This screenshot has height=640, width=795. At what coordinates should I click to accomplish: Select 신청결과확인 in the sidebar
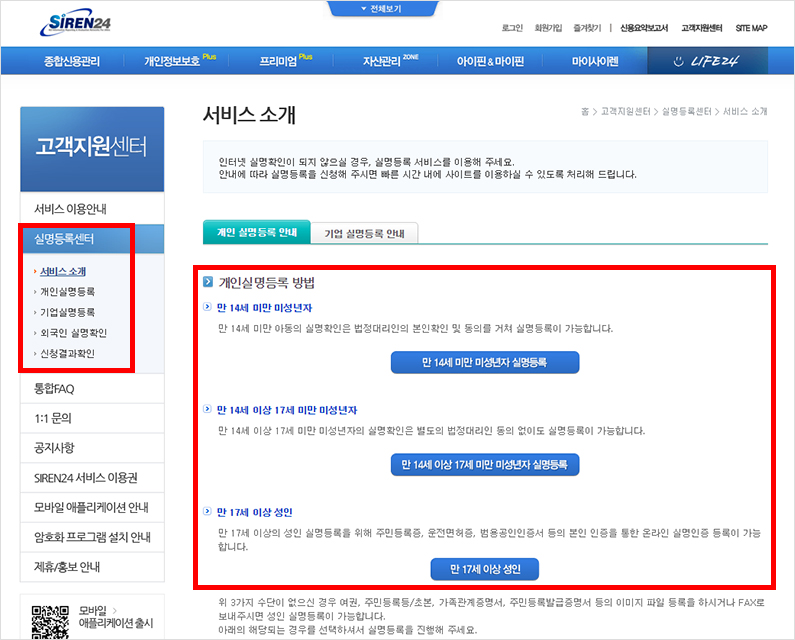(68, 353)
